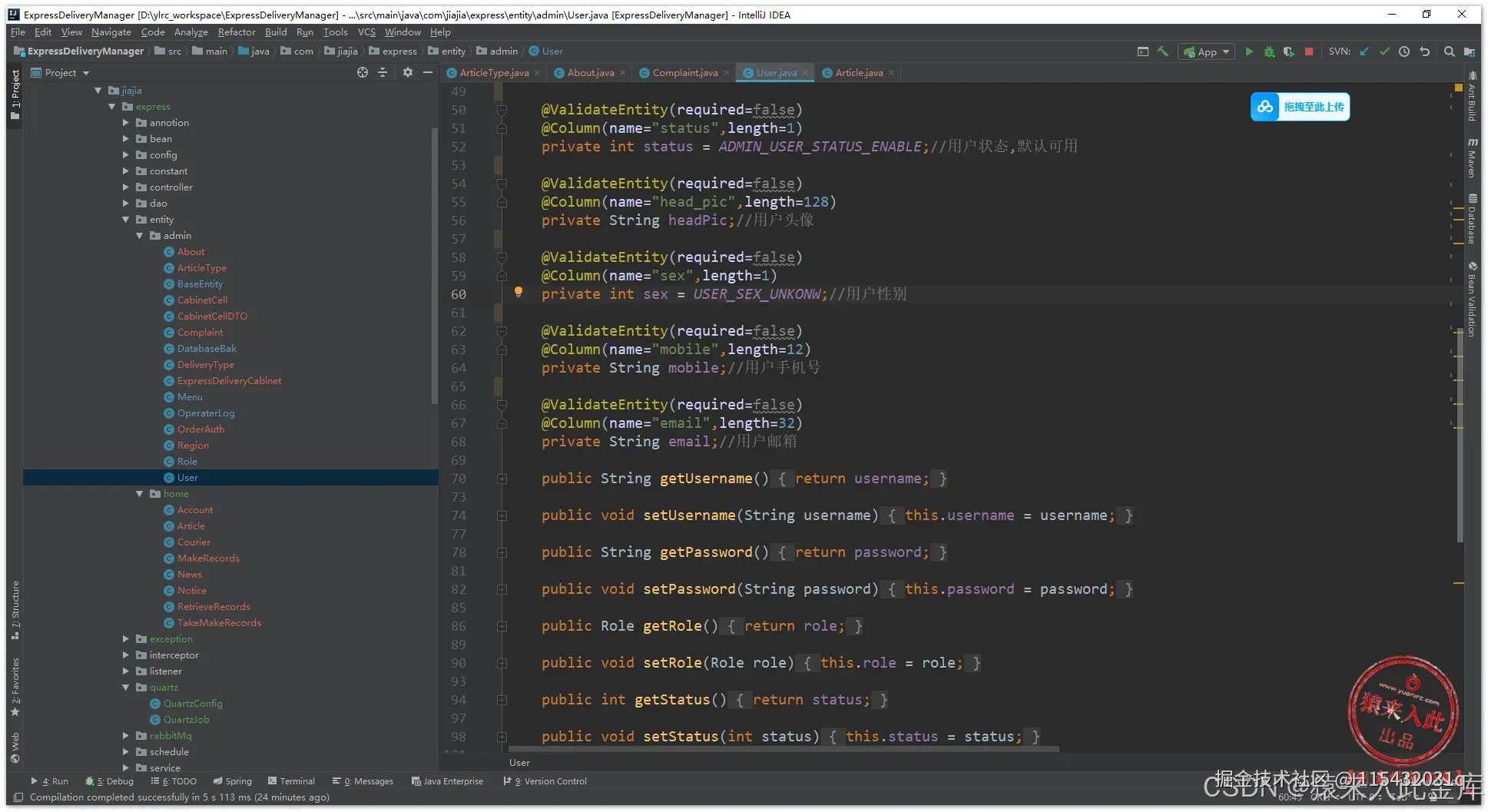Expand the controller folder in project tree
Viewport: 1488px width, 812px height.
(126, 187)
